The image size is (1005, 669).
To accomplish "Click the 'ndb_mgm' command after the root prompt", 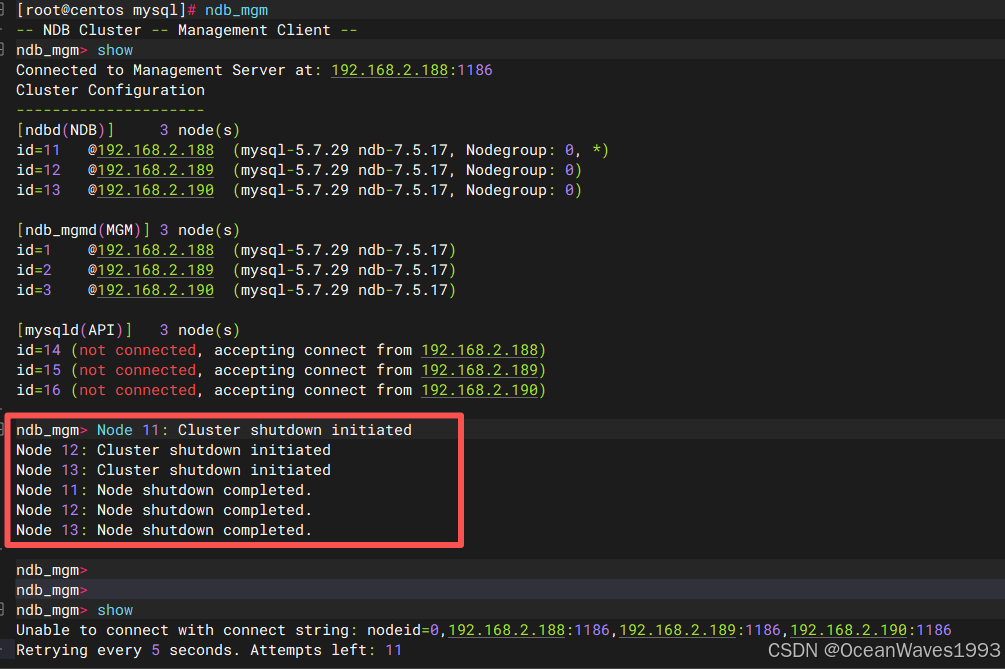I will coord(237,10).
